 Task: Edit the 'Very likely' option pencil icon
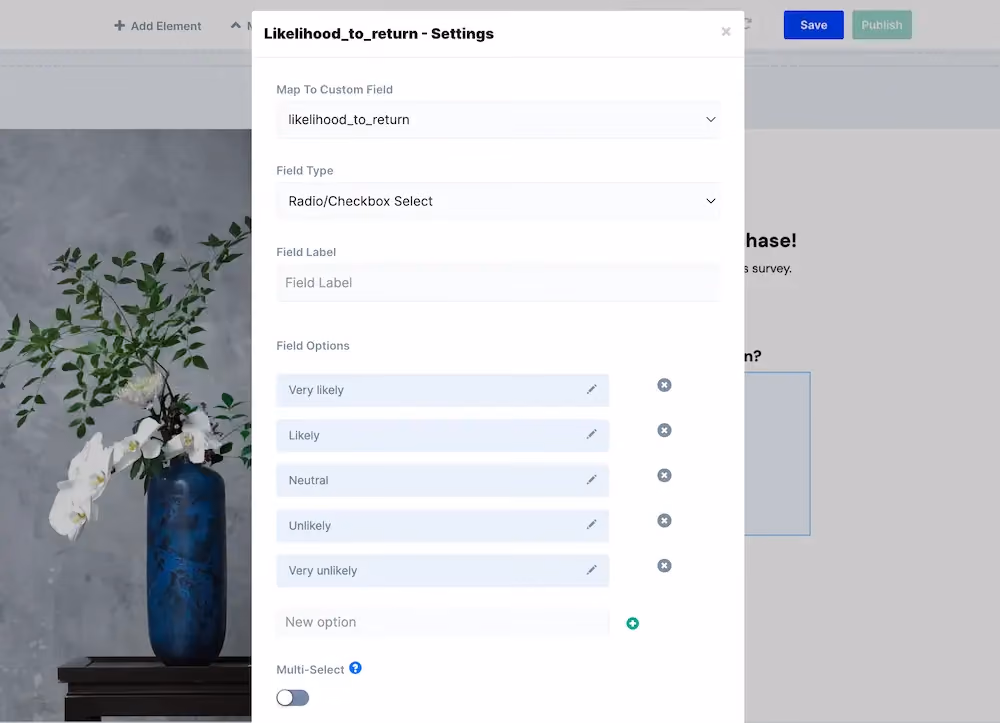click(592, 390)
